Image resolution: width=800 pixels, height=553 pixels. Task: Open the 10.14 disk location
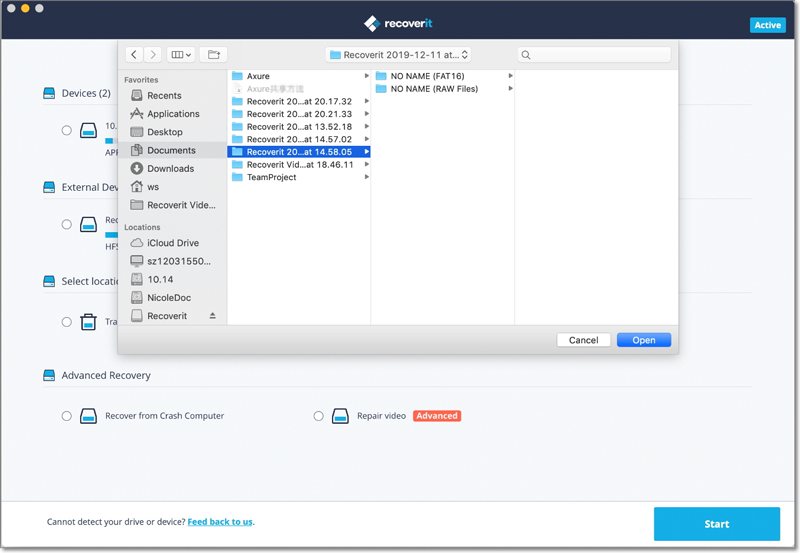[160, 280]
